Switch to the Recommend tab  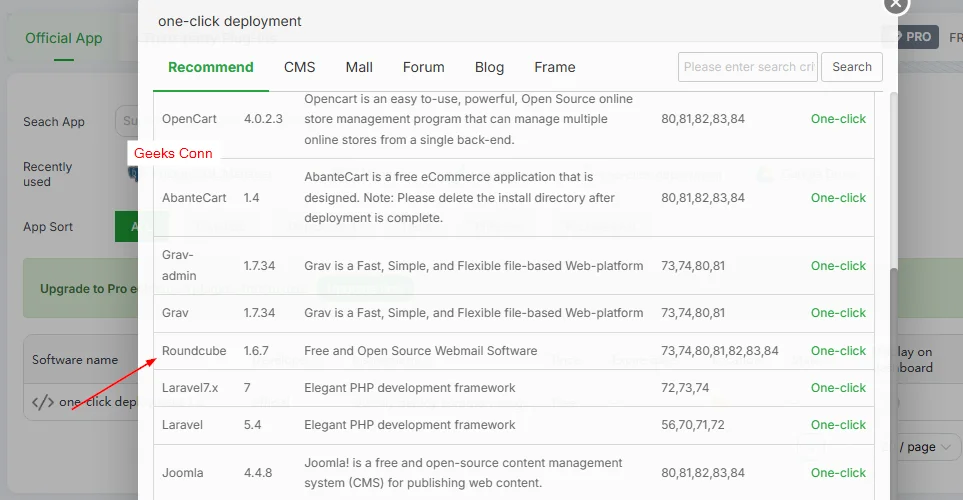(211, 67)
